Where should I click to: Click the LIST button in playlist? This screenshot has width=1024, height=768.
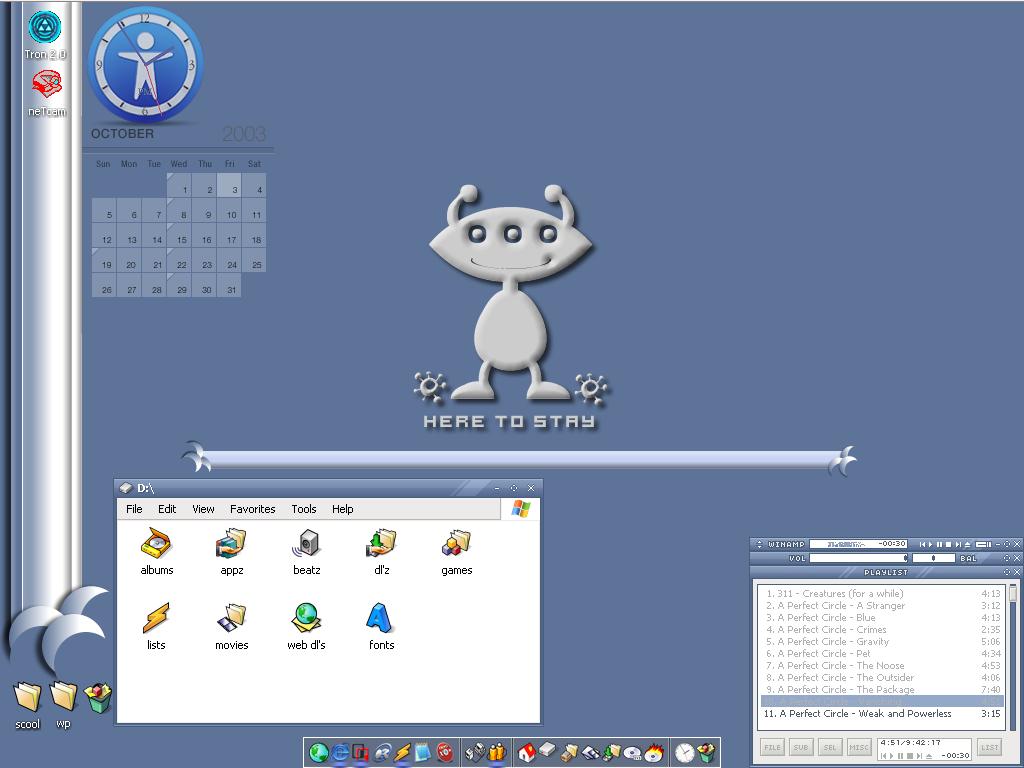[x=989, y=747]
